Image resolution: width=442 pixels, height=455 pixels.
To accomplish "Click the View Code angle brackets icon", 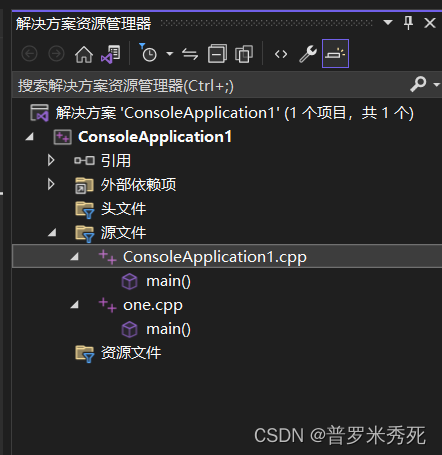I will [281, 54].
